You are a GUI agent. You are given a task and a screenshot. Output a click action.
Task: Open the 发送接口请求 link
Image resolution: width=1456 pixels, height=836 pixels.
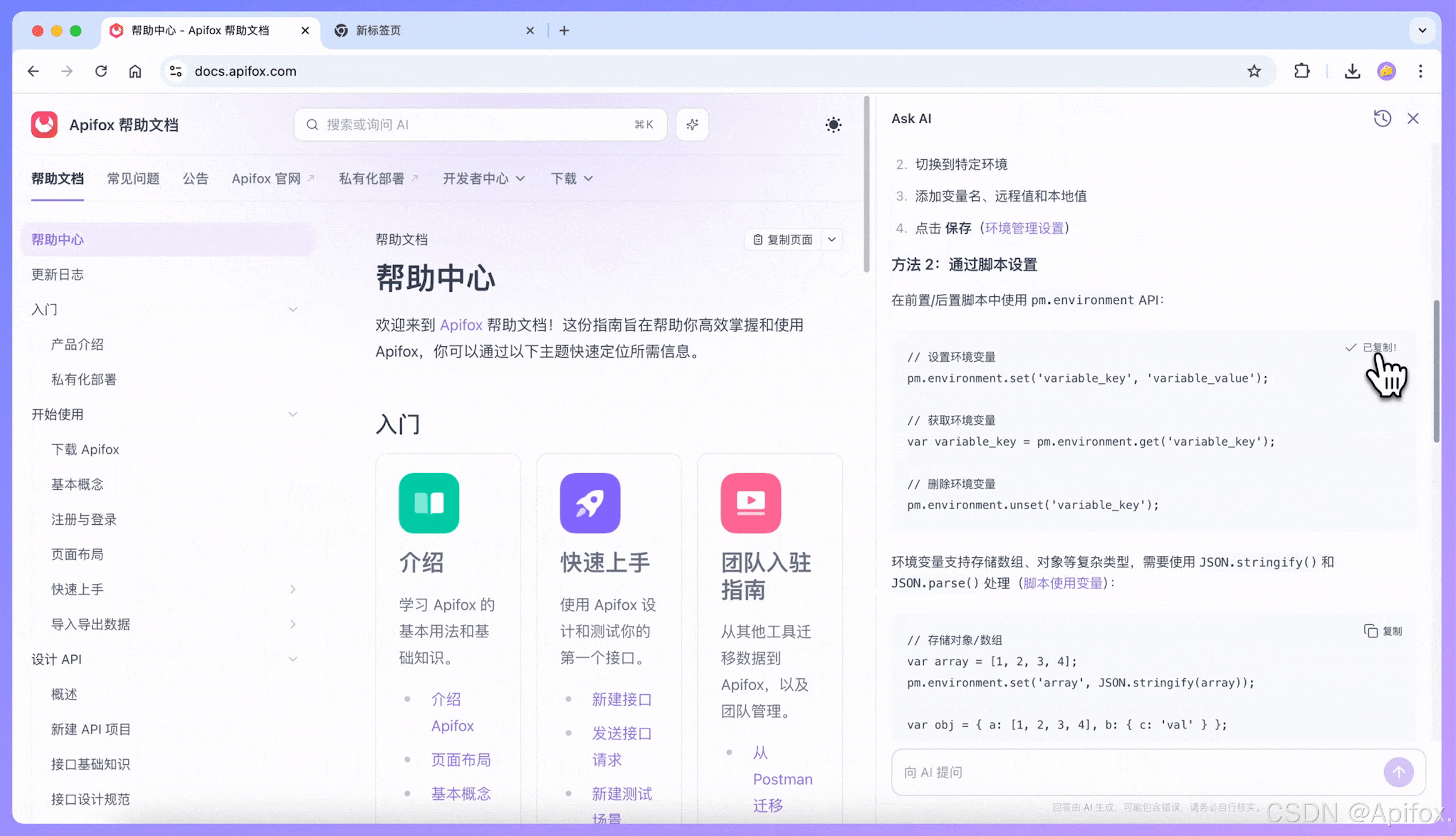click(x=622, y=746)
